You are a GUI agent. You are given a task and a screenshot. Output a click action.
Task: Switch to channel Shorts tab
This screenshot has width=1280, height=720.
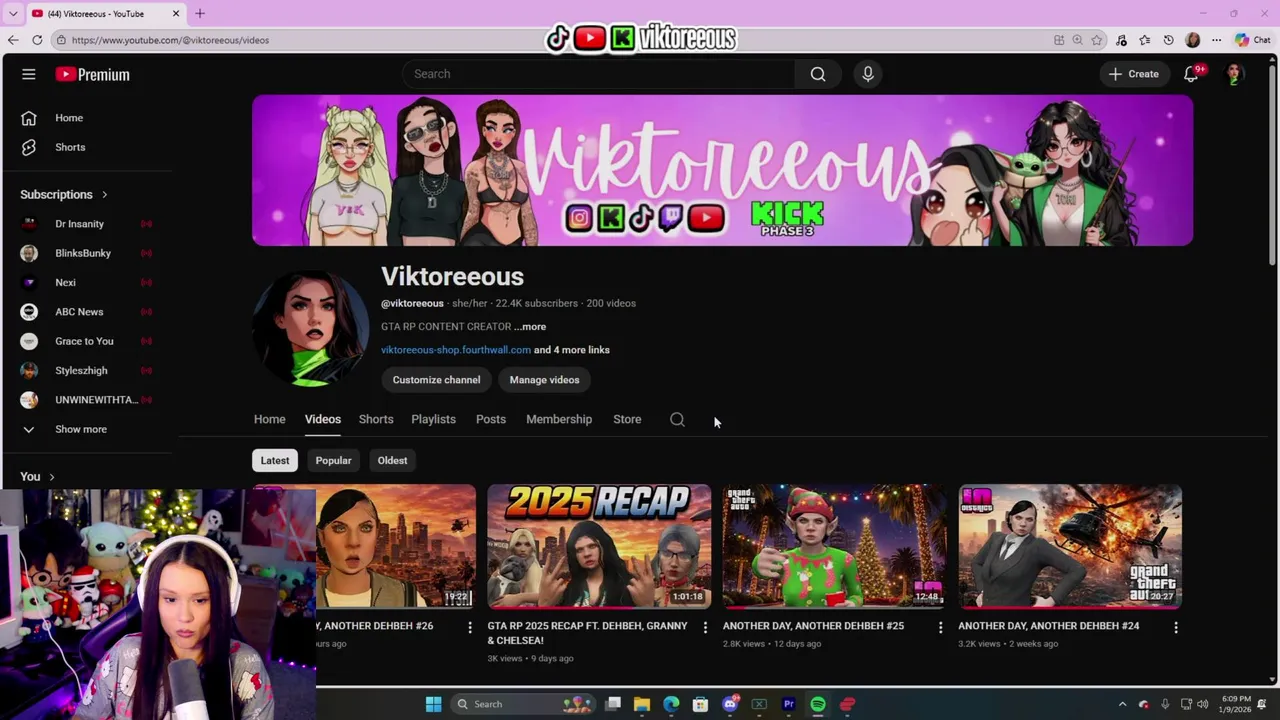[x=376, y=419]
